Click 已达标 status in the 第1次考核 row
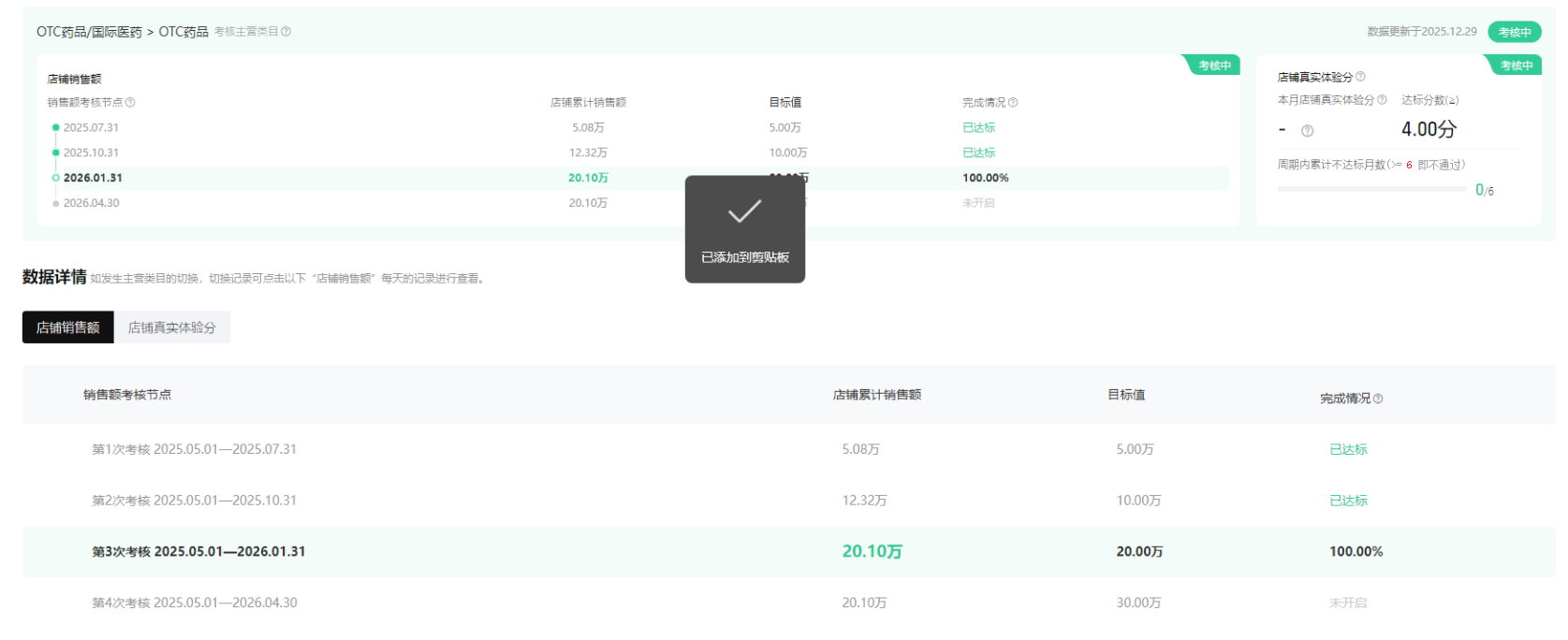Image resolution: width=1568 pixels, height=640 pixels. tap(1348, 450)
